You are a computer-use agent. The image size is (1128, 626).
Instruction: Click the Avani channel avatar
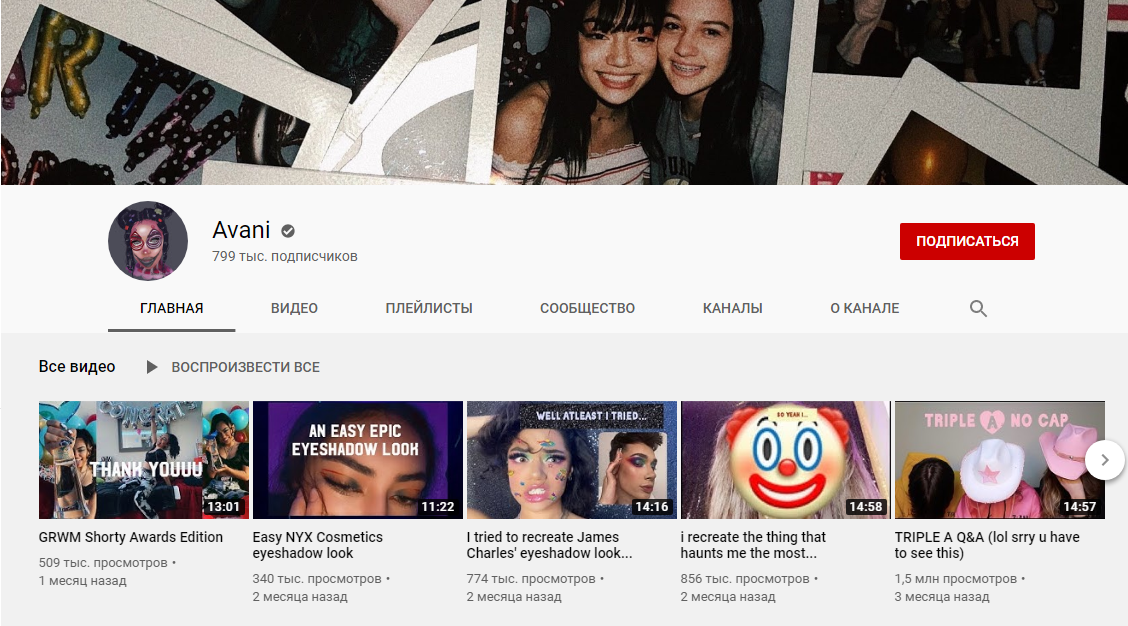(148, 241)
